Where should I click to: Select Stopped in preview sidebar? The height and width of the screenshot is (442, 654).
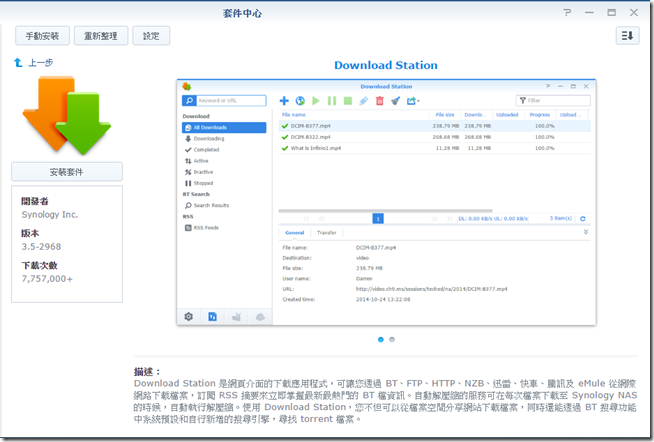pyautogui.click(x=224, y=183)
